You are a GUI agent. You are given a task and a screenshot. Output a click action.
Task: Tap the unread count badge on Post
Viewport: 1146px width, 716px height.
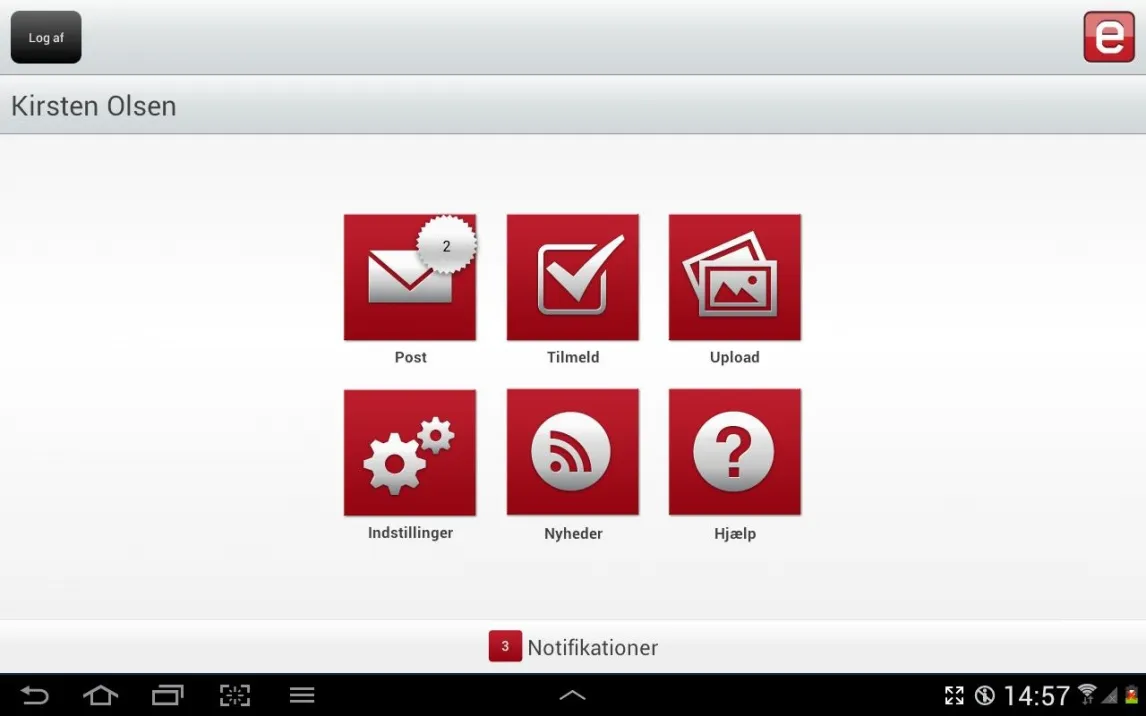[x=446, y=245]
